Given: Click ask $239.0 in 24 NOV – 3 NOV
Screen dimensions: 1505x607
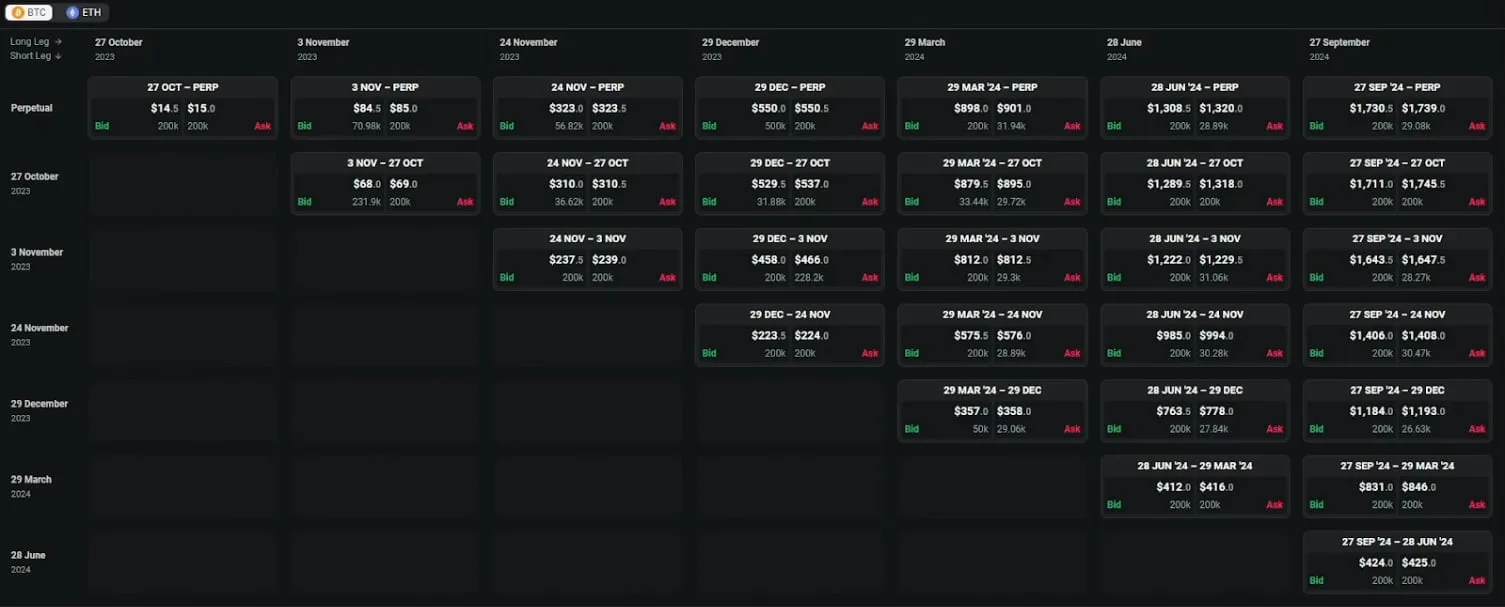Looking at the screenshot, I should point(609,260).
